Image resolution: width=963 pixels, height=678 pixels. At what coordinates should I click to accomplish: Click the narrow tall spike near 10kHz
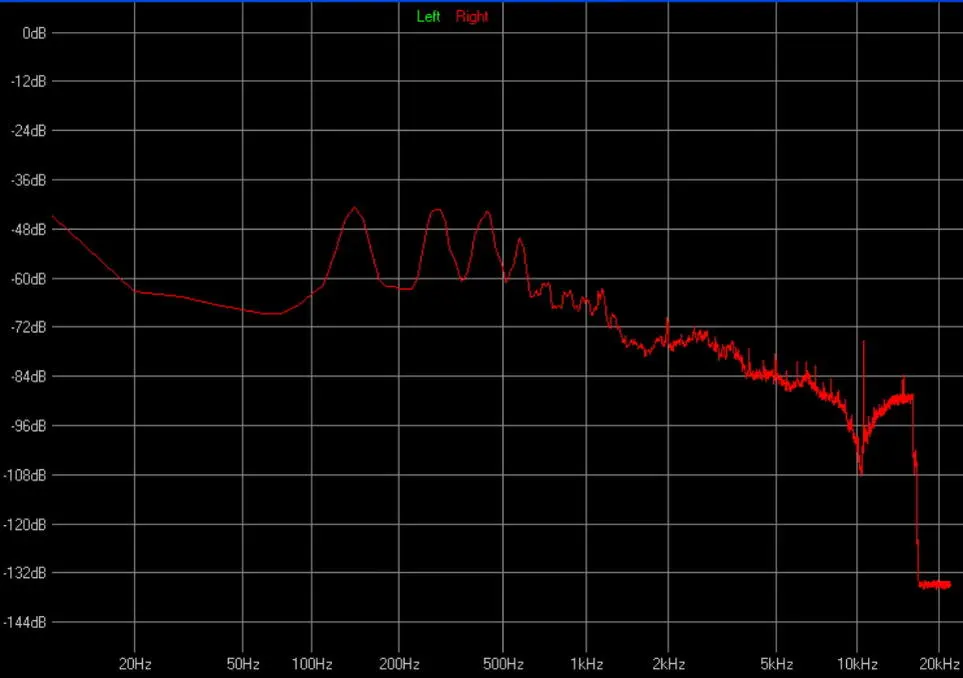pos(863,345)
